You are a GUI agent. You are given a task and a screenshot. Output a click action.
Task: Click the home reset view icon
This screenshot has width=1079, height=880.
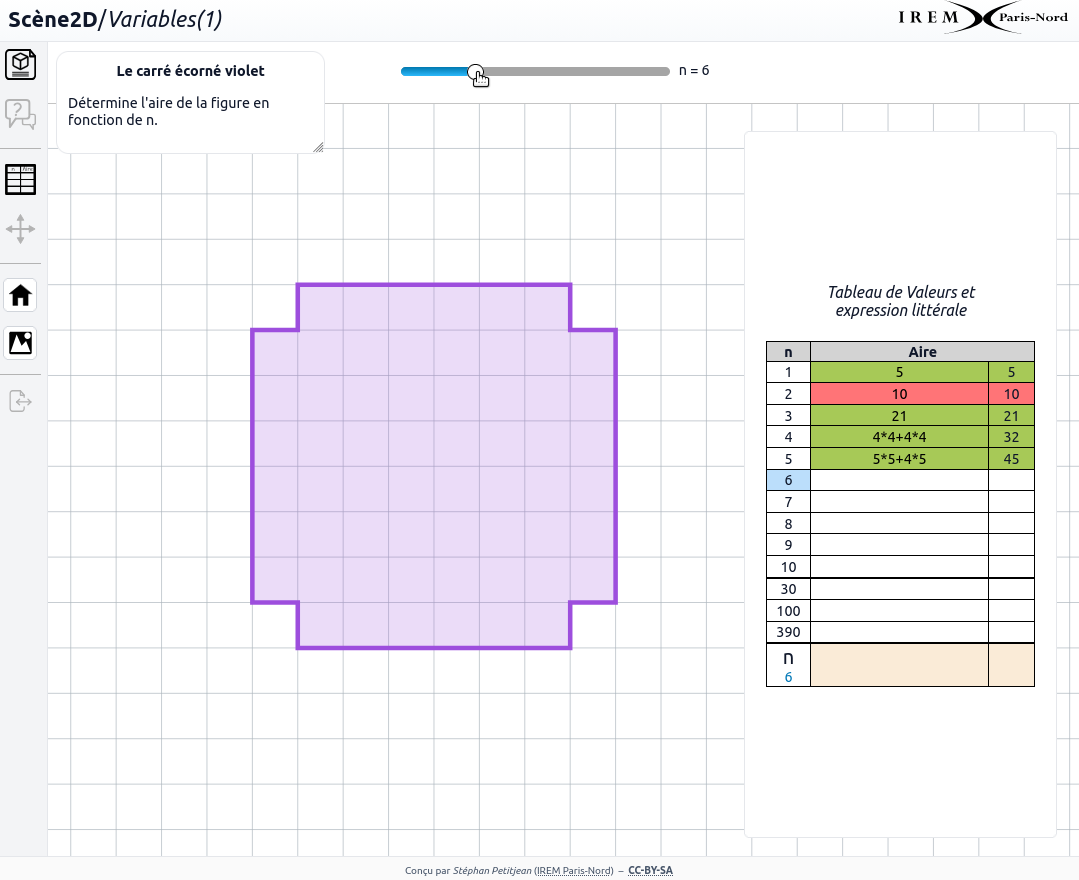[21, 295]
